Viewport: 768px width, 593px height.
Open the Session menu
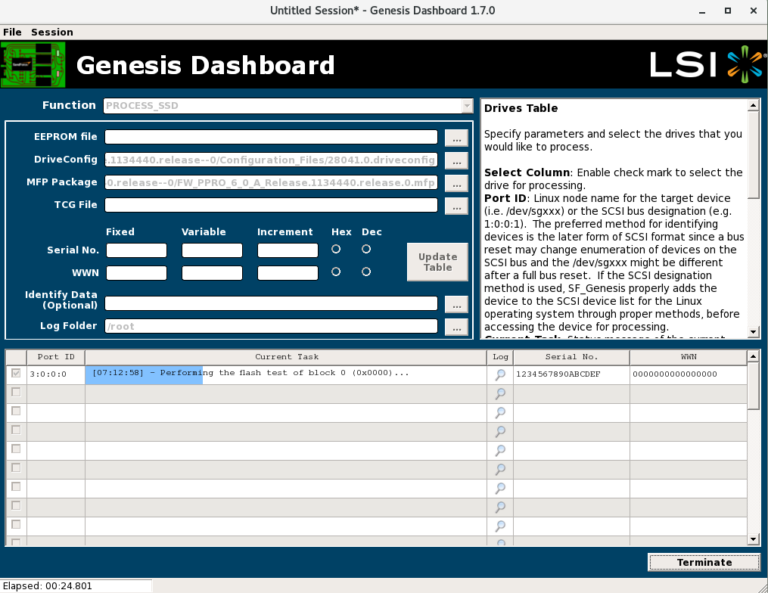[52, 32]
